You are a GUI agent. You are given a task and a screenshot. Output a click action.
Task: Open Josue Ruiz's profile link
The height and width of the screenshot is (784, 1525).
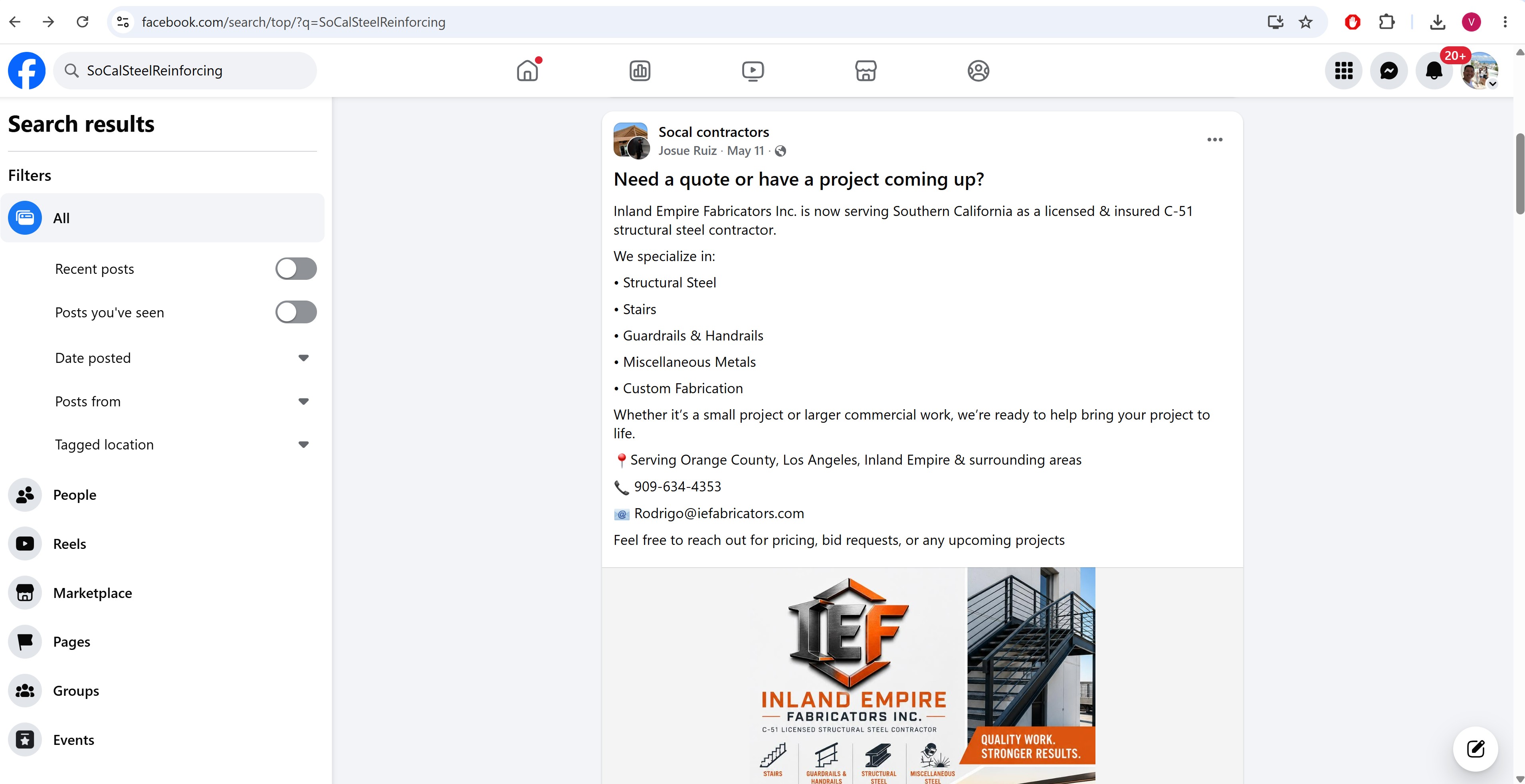click(687, 151)
